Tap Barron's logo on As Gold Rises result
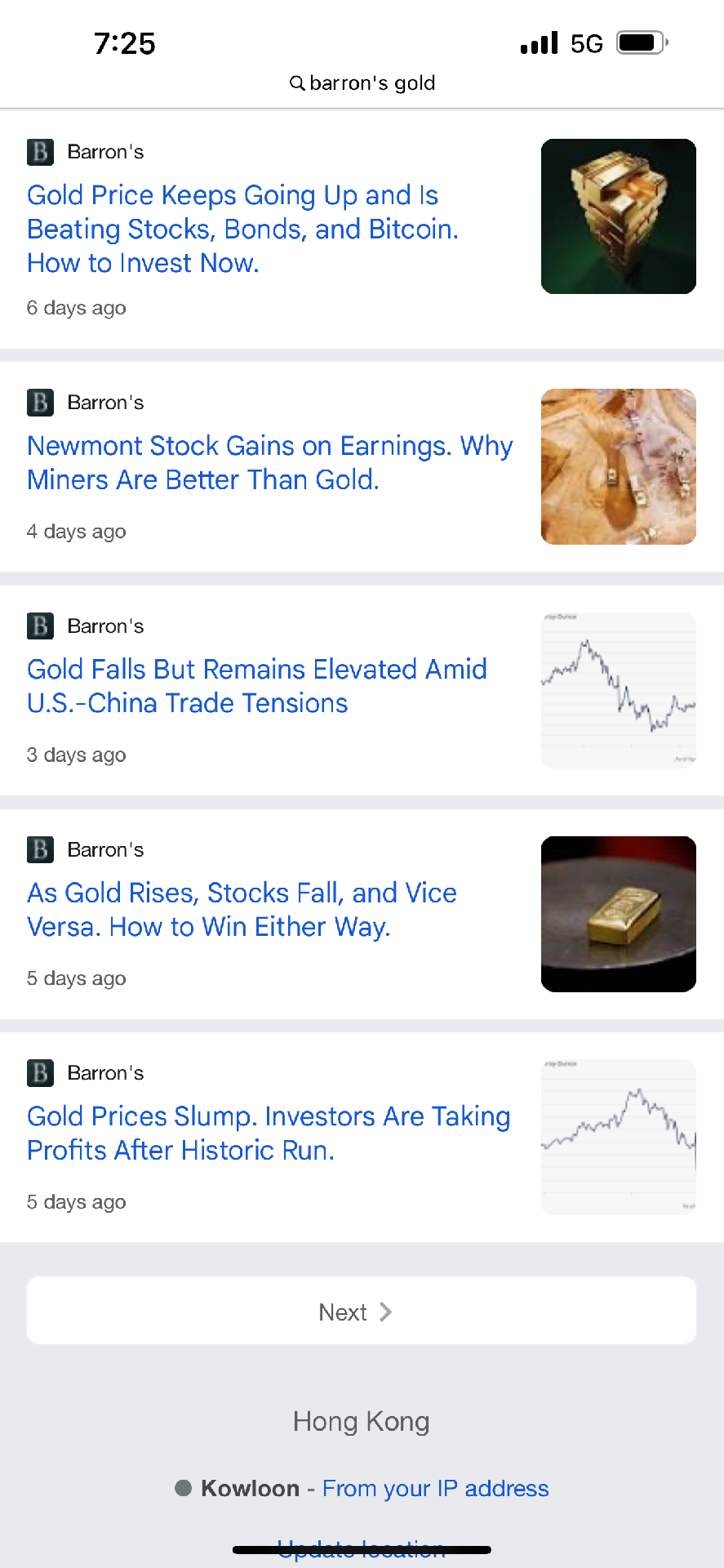724x1568 pixels. (x=40, y=850)
